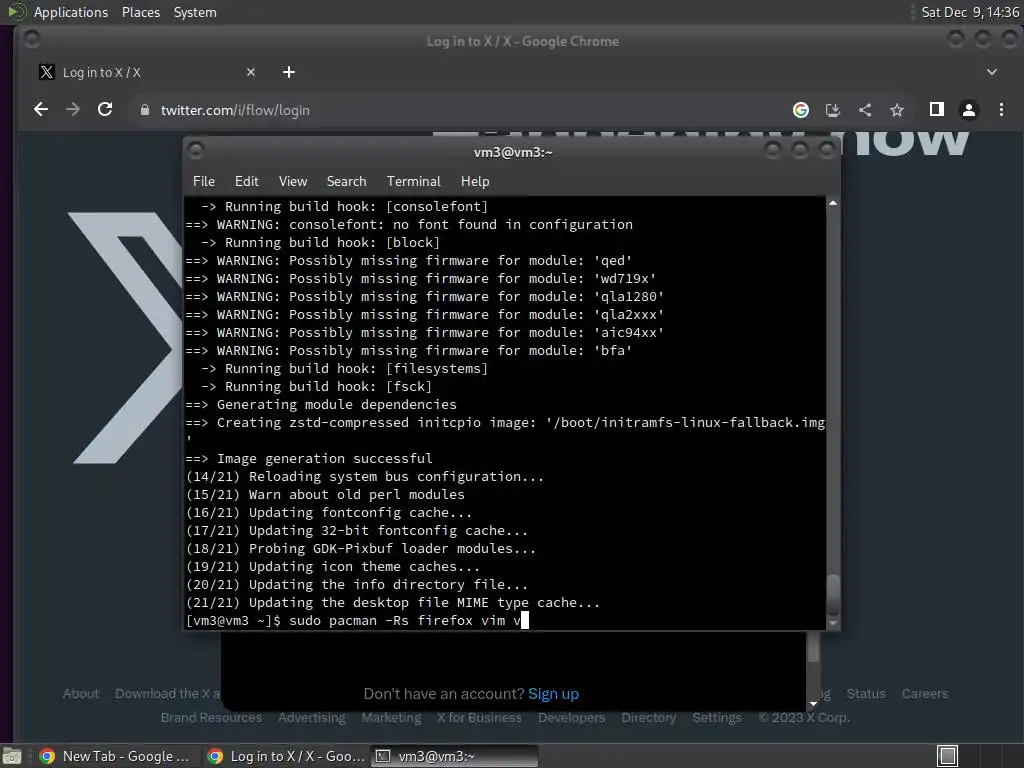This screenshot has height=768, width=1024.
Task: View site info lock icon
Action: [145, 110]
